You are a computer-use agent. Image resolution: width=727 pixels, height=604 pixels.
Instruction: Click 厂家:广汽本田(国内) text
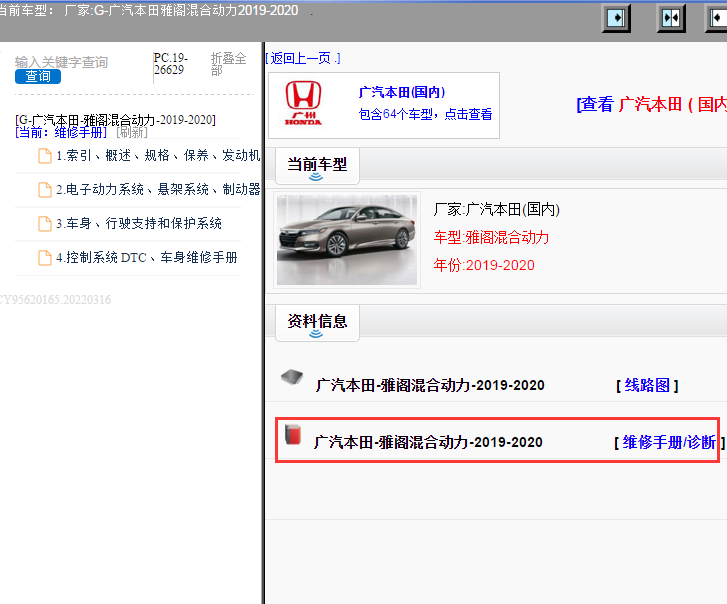pos(497,210)
